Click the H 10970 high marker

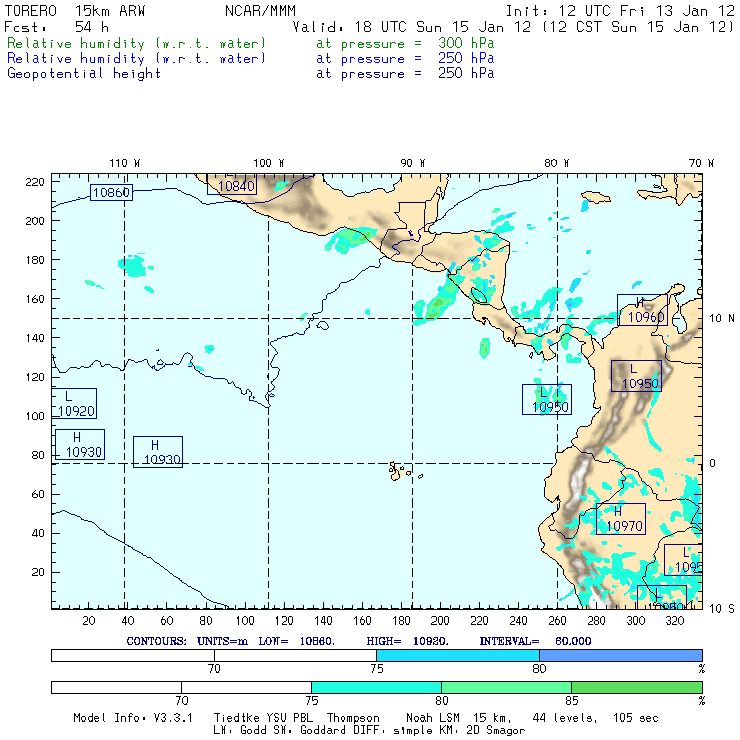coord(621,519)
